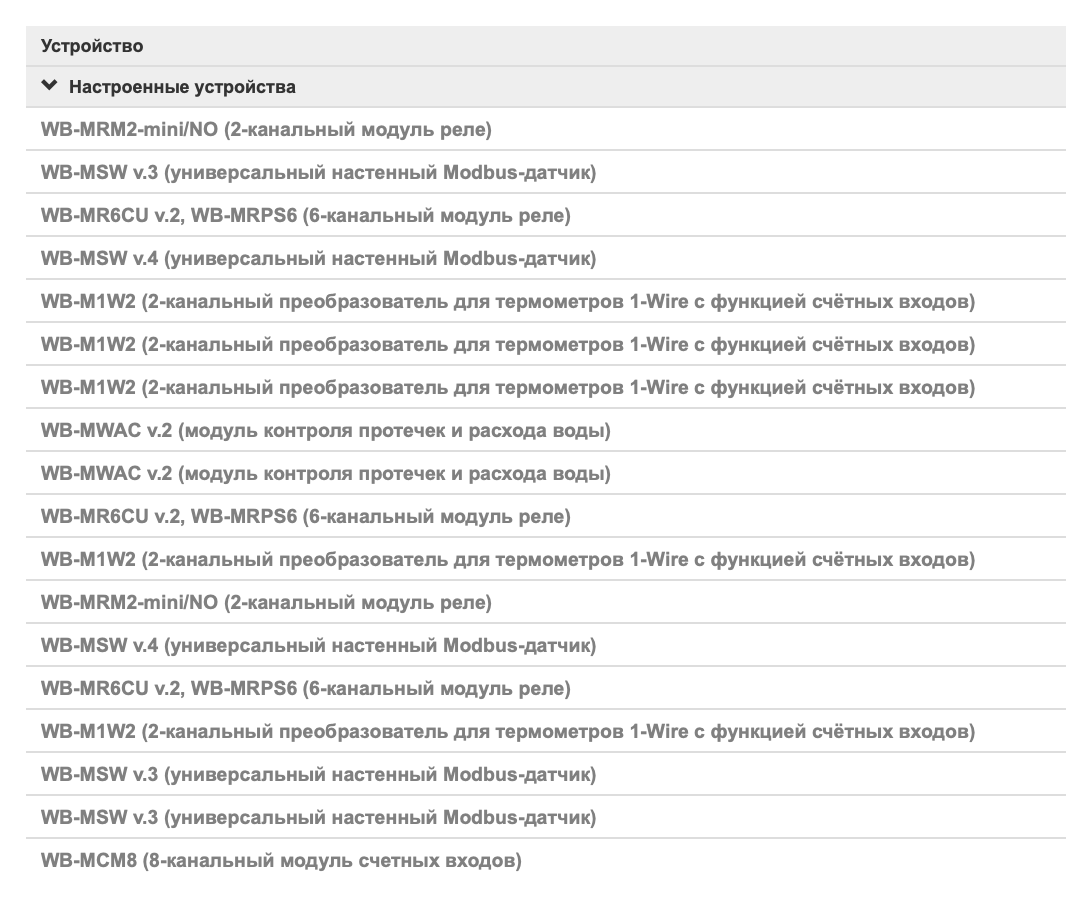1066x904 pixels.
Task: Select the WB-MSW v.3 row directly above WB-MCM8
Action: pos(546,817)
